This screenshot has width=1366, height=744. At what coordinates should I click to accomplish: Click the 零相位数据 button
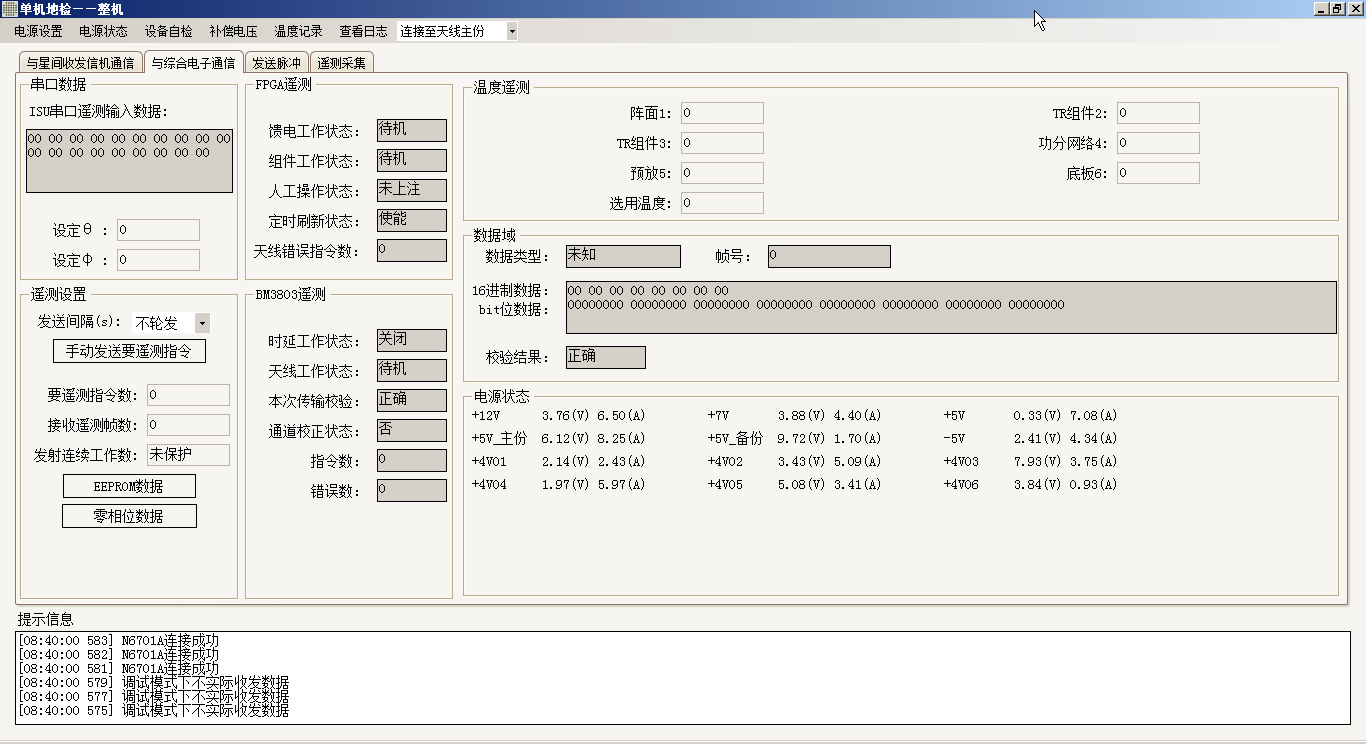click(x=129, y=516)
